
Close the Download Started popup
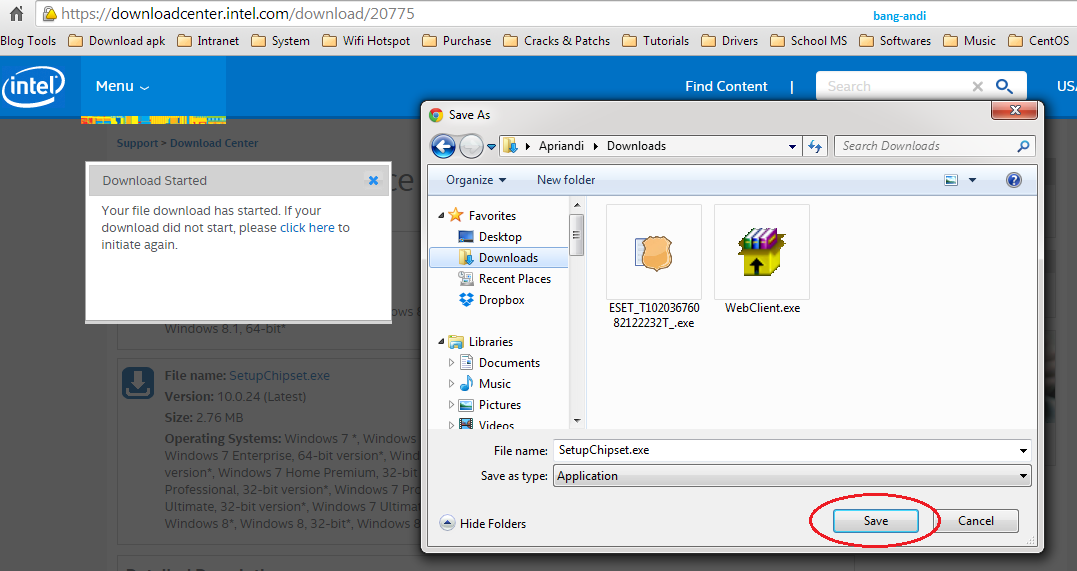pos(373,181)
